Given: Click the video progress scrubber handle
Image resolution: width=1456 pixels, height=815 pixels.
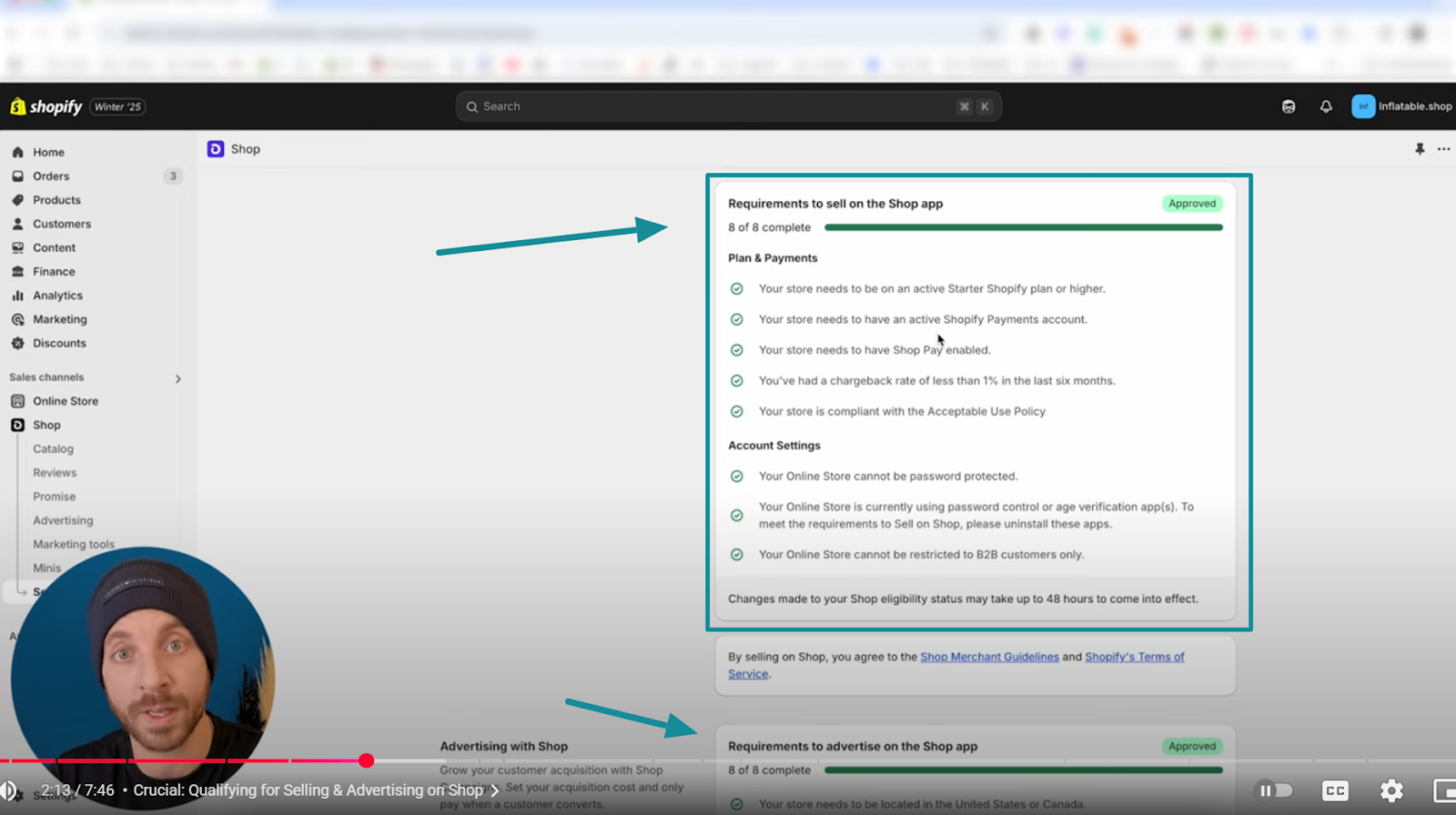Looking at the screenshot, I should (x=366, y=760).
